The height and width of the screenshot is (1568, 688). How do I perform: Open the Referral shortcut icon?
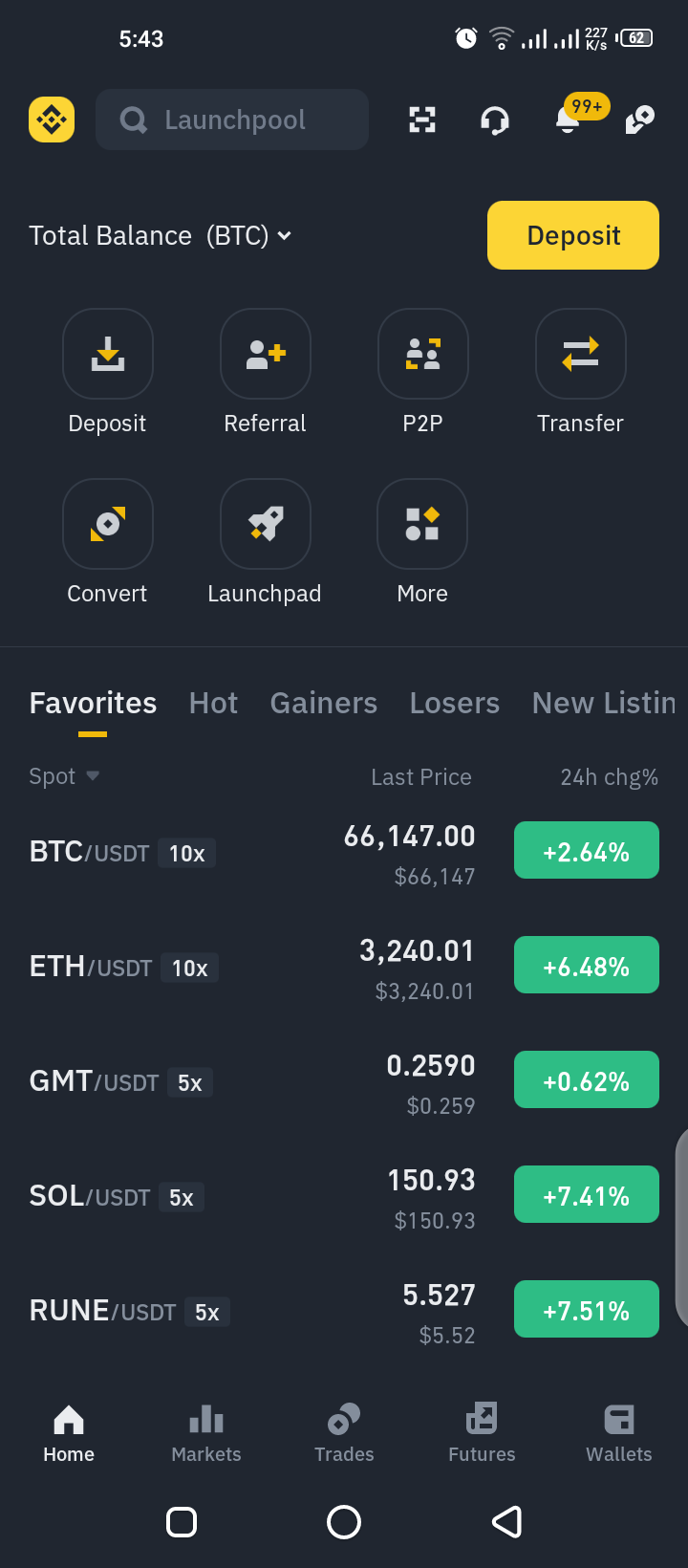click(x=266, y=354)
